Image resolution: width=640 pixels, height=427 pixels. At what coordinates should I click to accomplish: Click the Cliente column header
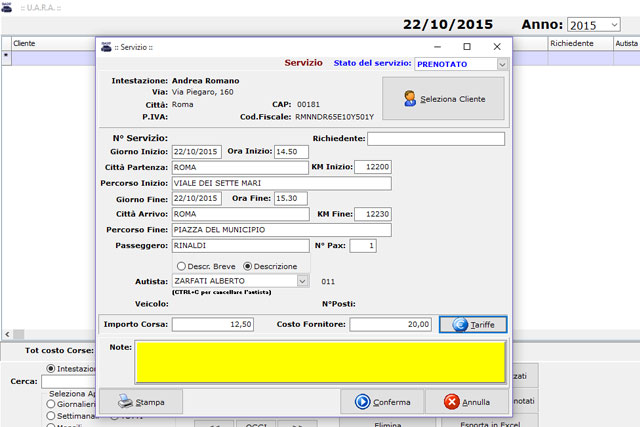point(53,43)
